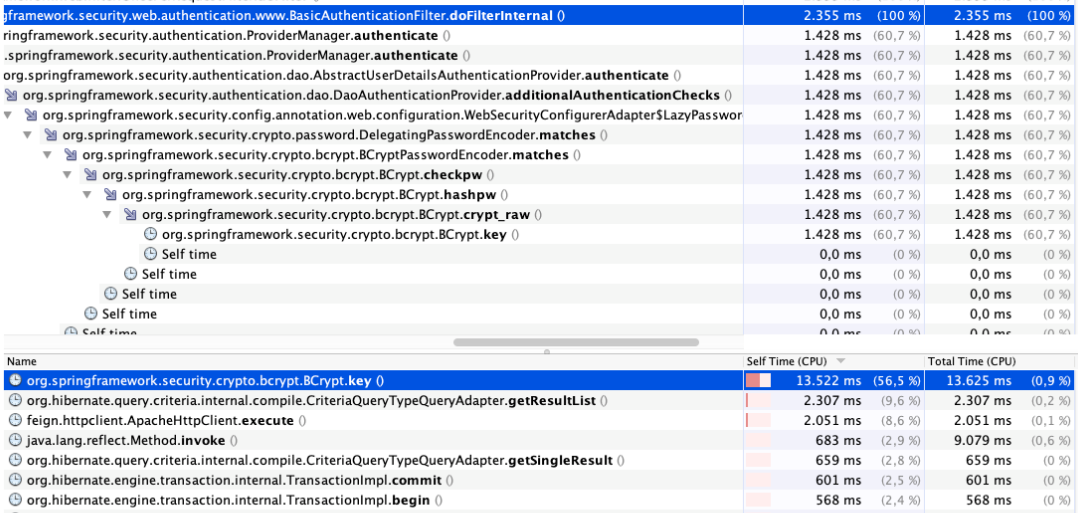Select the CriteriaQueryTypeQueryAdapter.getResultList row
This screenshot has width=1078, height=513.
[539, 400]
